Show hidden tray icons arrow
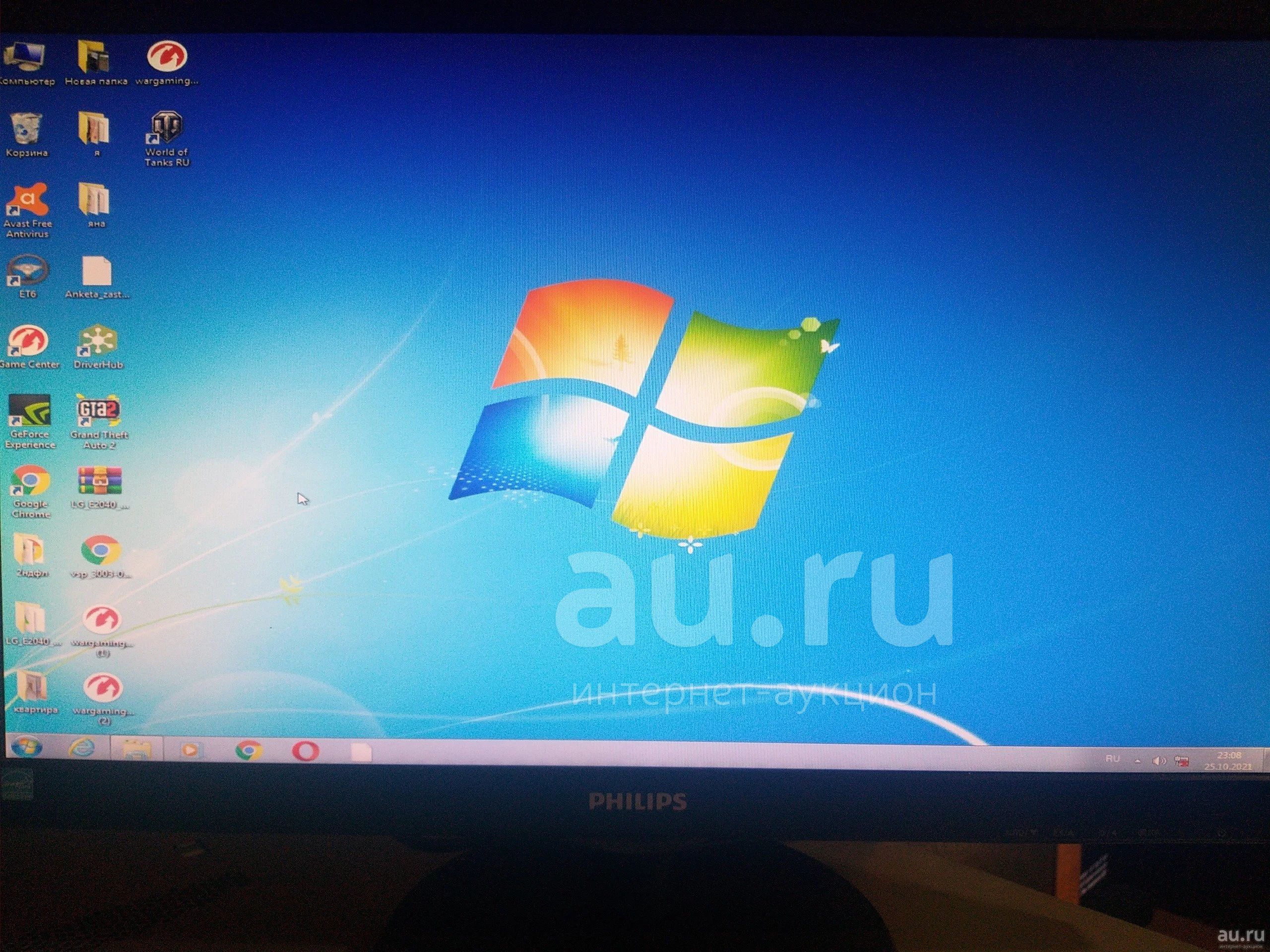The height and width of the screenshot is (952, 1270). pos(1138,760)
